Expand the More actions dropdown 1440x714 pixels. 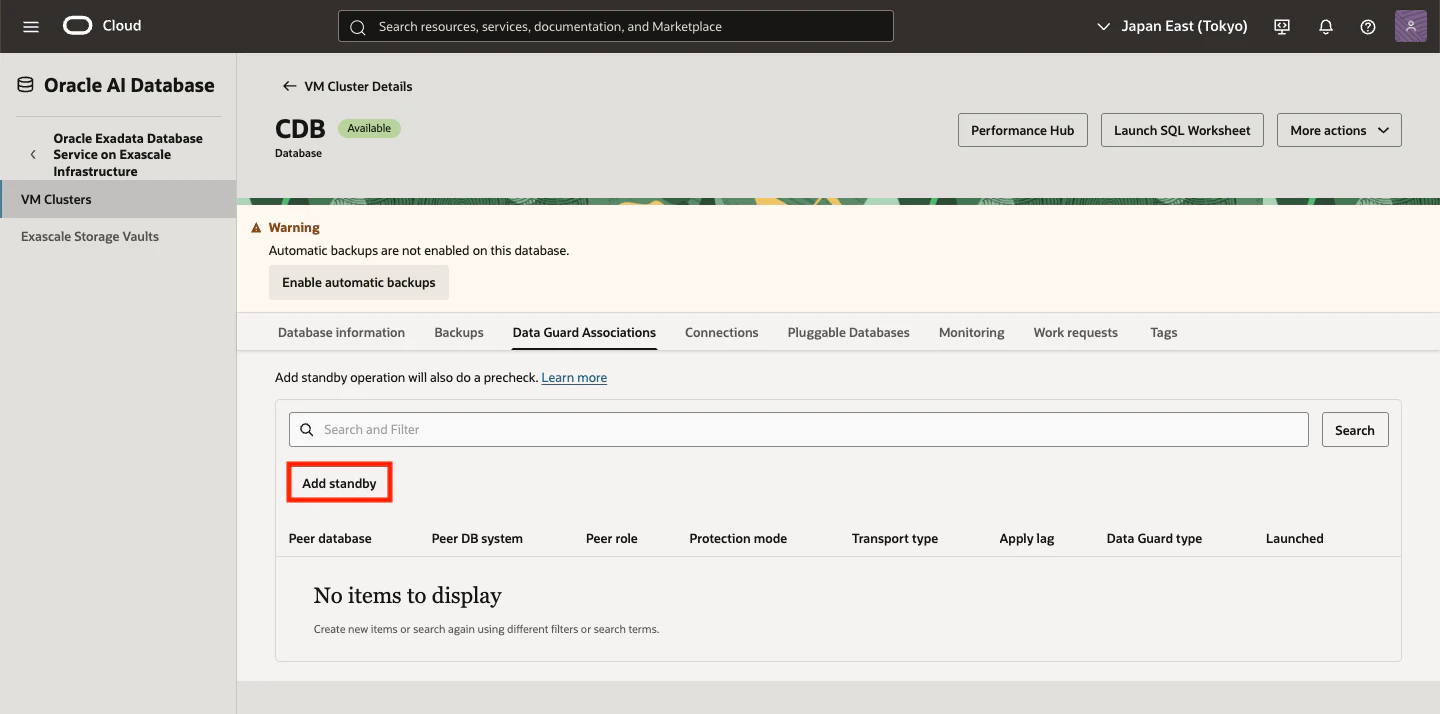(1339, 130)
